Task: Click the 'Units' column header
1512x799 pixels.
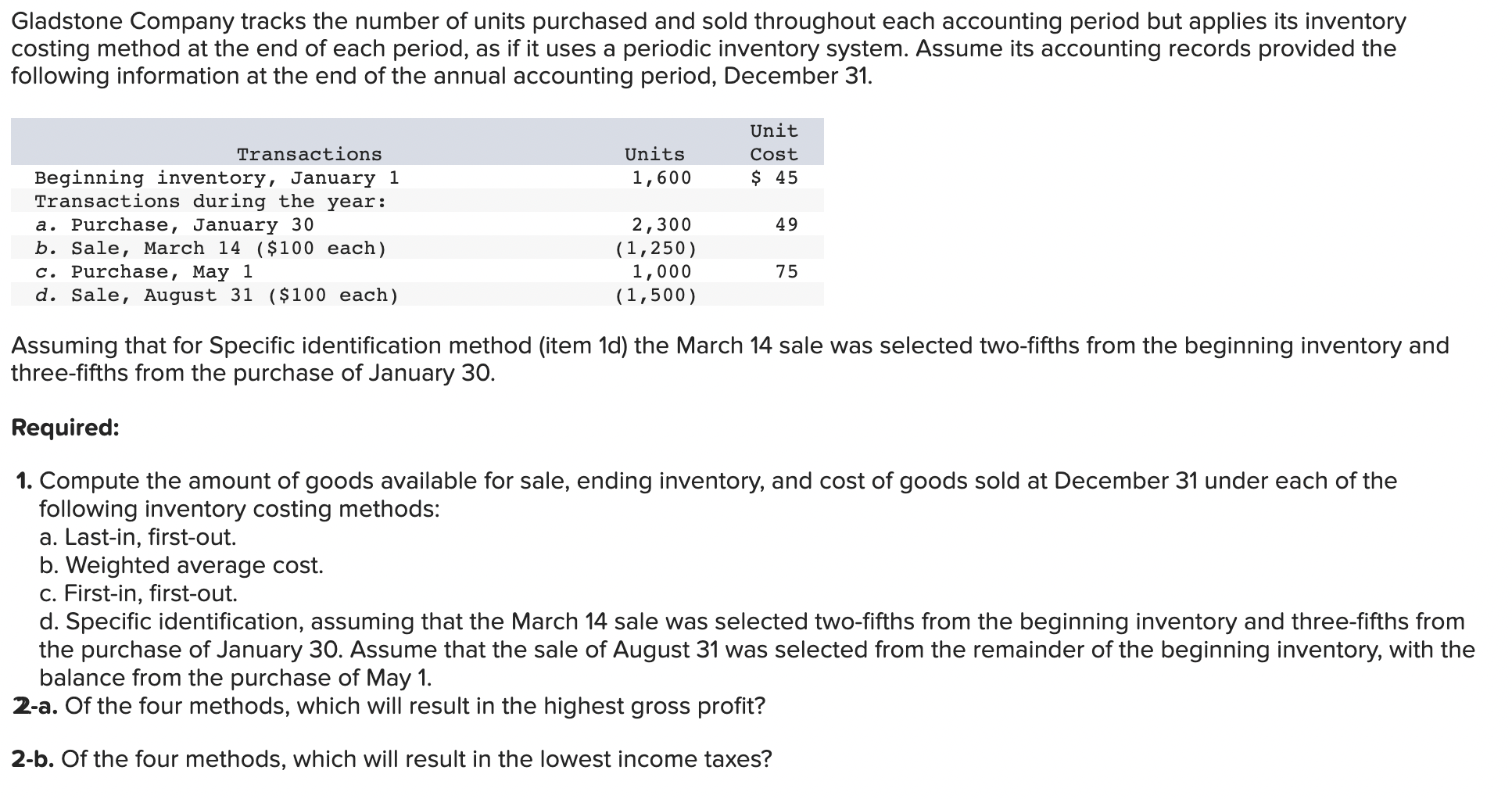Action: (x=654, y=155)
